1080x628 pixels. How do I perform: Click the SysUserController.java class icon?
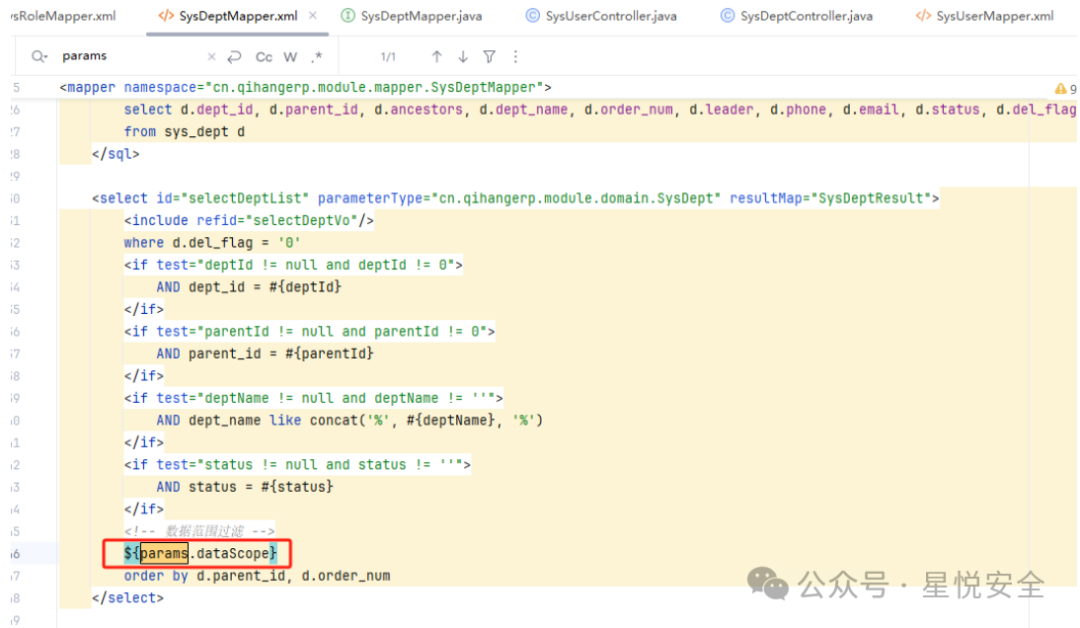click(x=532, y=15)
